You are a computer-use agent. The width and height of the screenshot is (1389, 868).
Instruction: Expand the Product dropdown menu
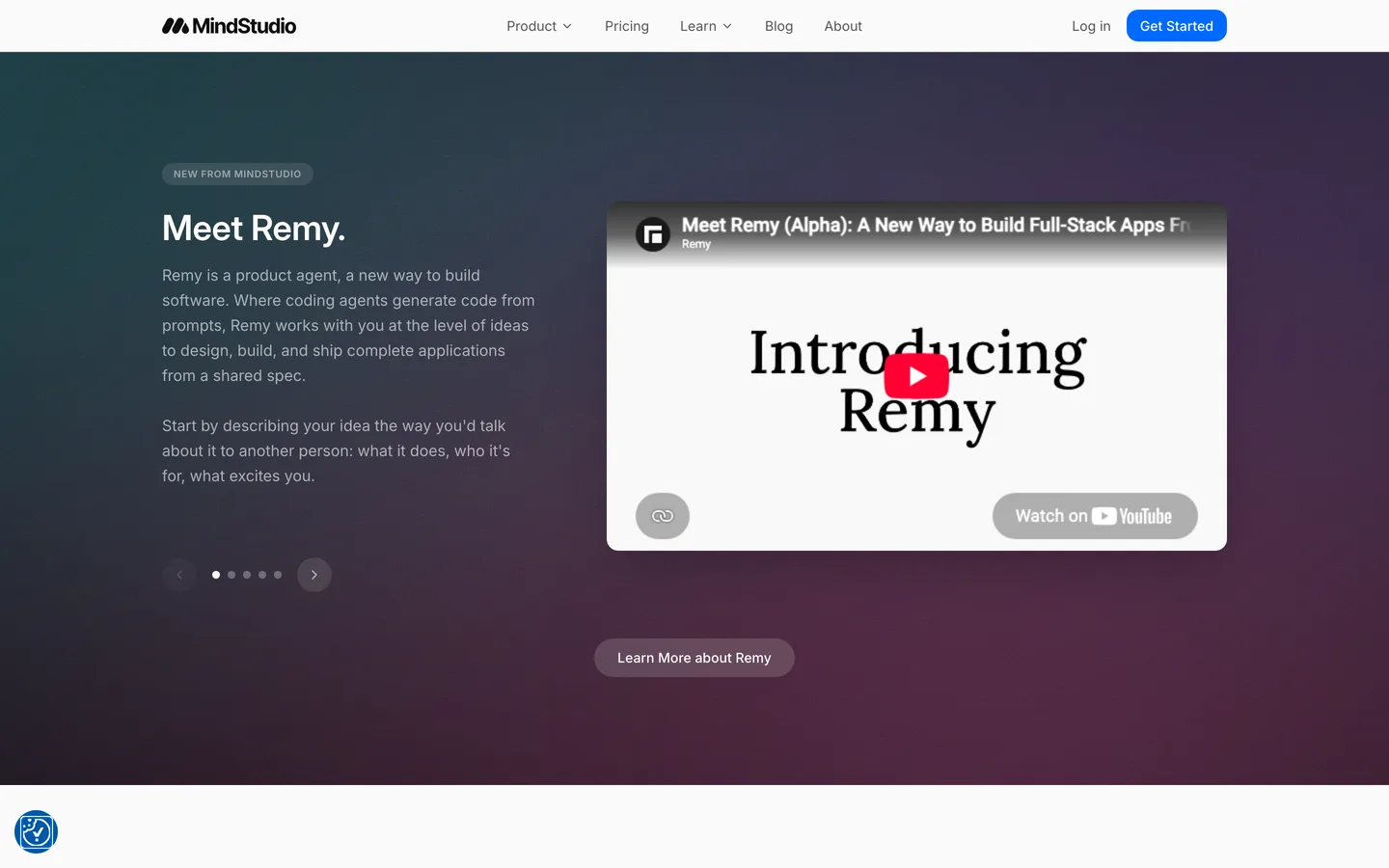(x=539, y=26)
